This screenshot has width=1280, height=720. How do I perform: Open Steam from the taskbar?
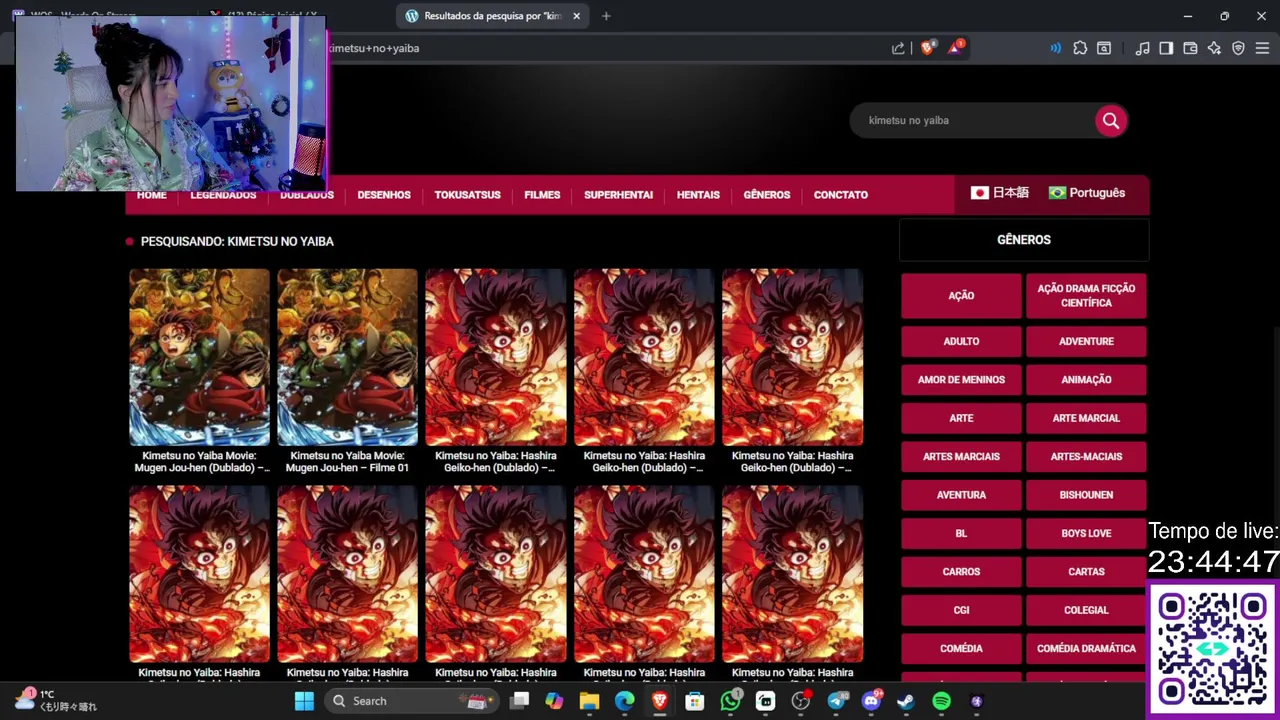pyautogui.click(x=906, y=701)
